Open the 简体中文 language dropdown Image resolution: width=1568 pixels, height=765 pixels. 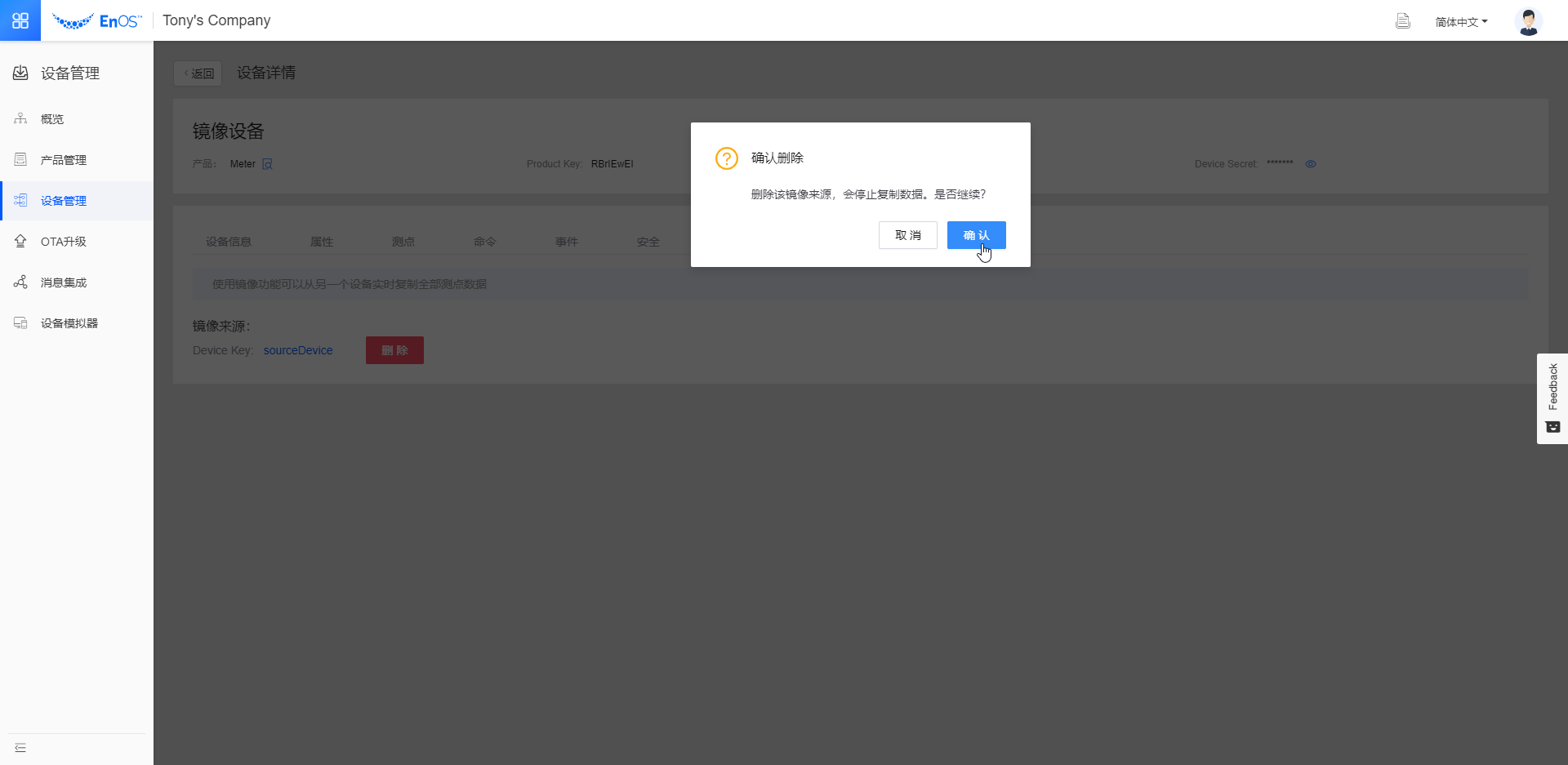(1461, 22)
